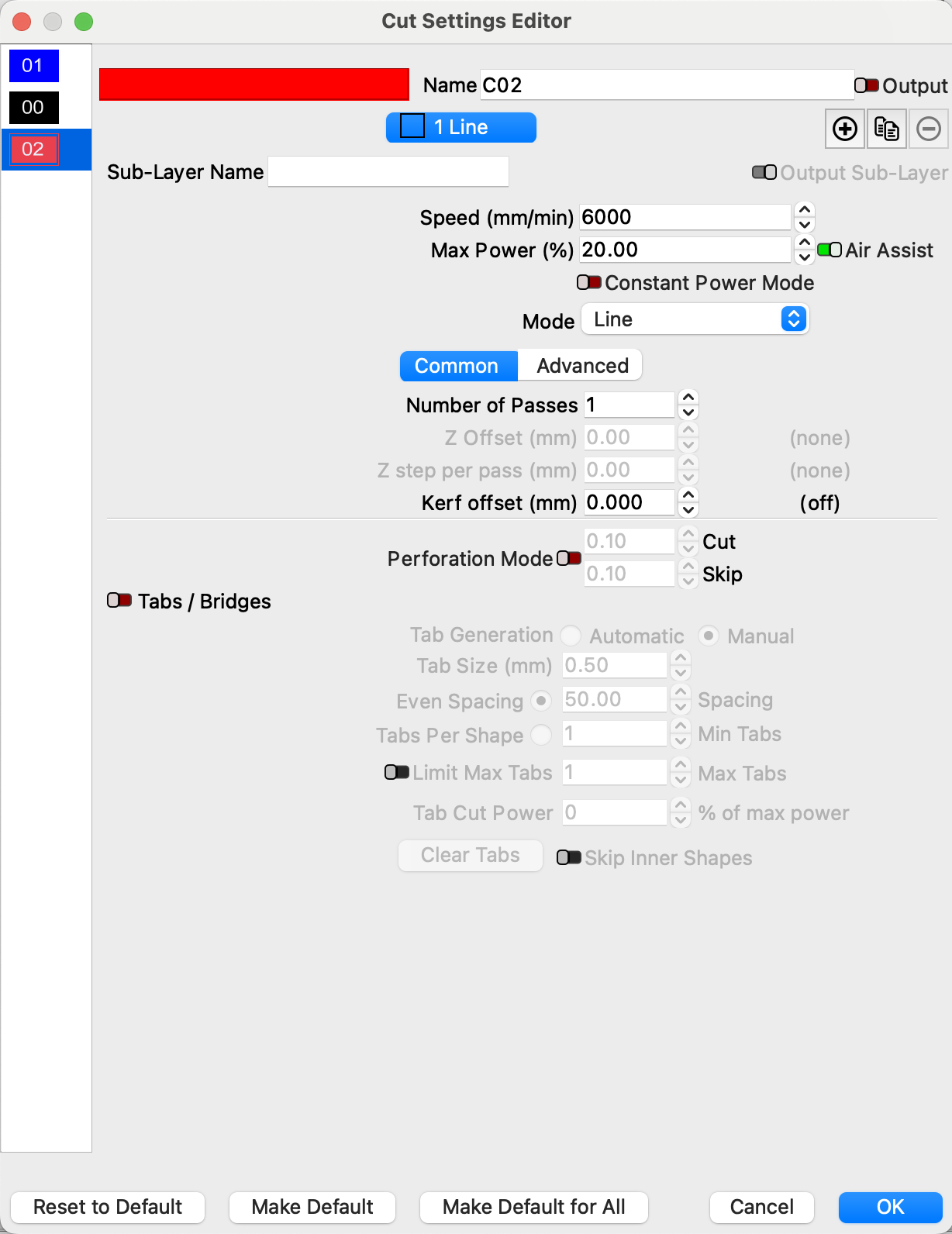Enable Tabs / Bridges toggle
The height and width of the screenshot is (1234, 952).
pyautogui.click(x=119, y=601)
